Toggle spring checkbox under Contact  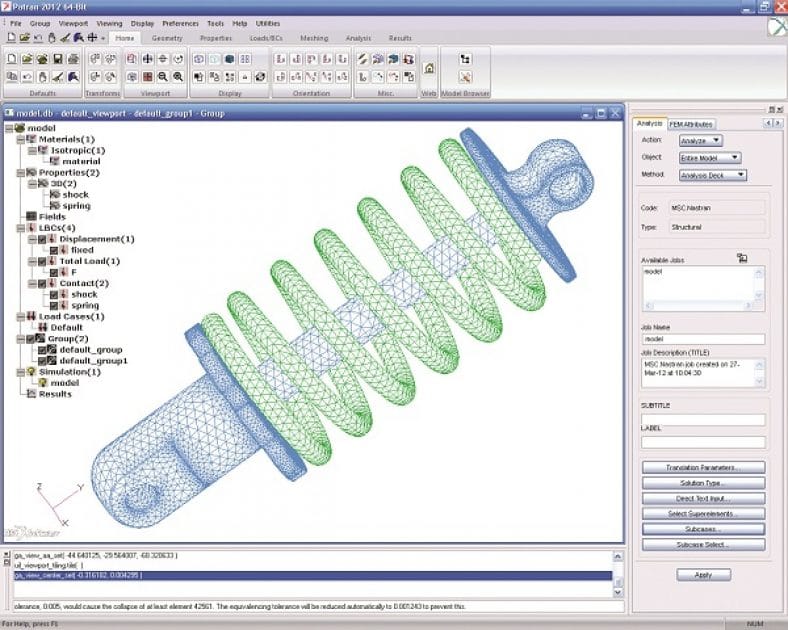54,305
